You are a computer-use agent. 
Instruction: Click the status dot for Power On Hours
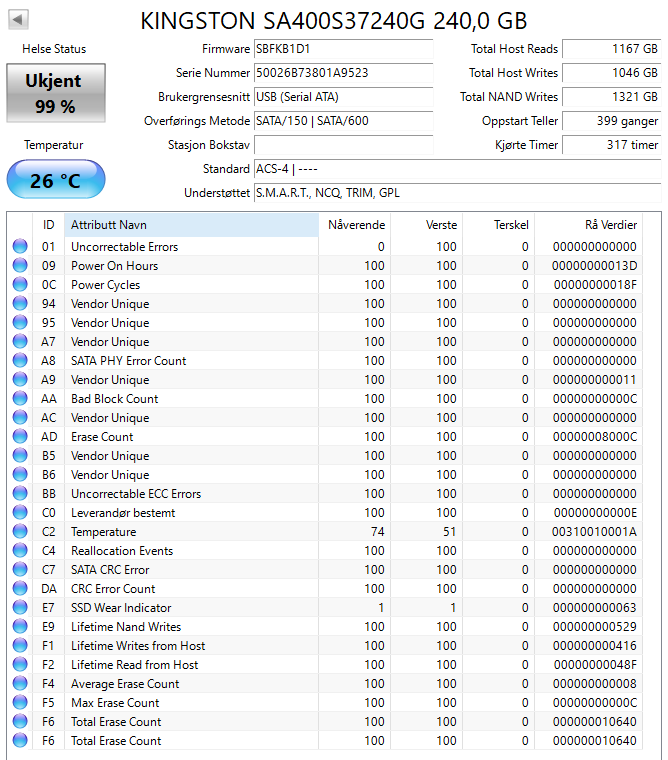20,265
